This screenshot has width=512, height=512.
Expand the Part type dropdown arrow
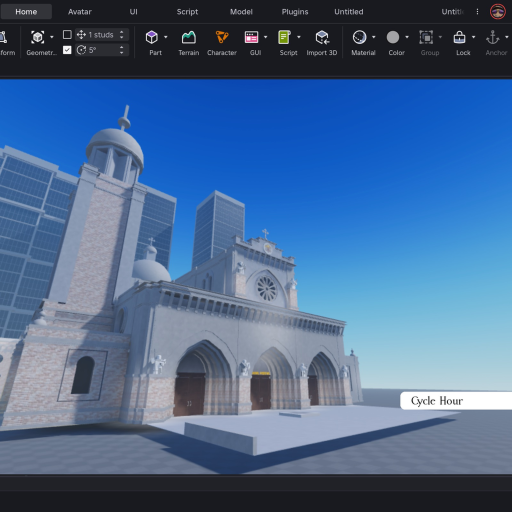(x=166, y=37)
